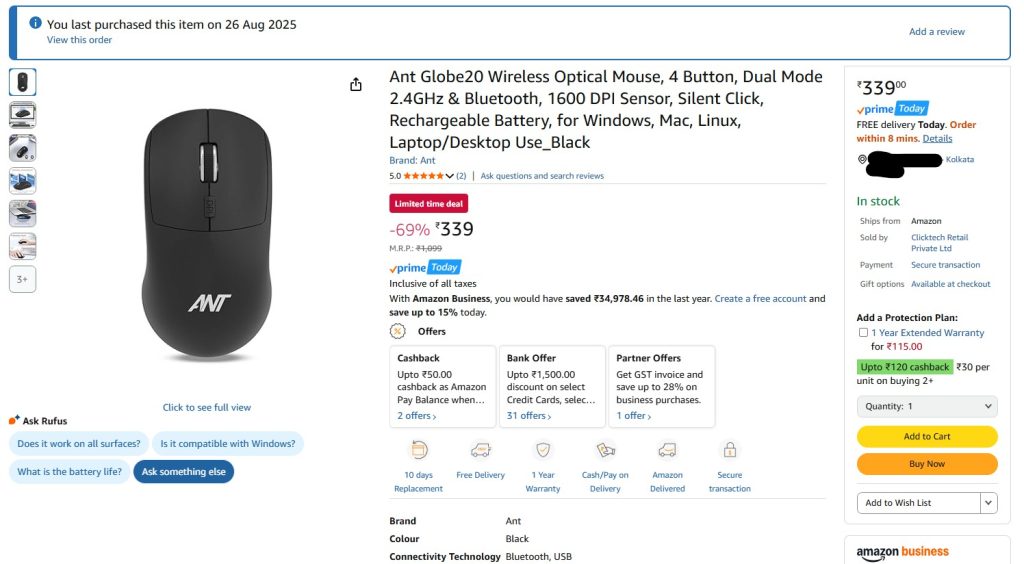This screenshot has height=564, width=1024.
Task: Expand the Add to Wish List arrow
Action: click(x=989, y=503)
